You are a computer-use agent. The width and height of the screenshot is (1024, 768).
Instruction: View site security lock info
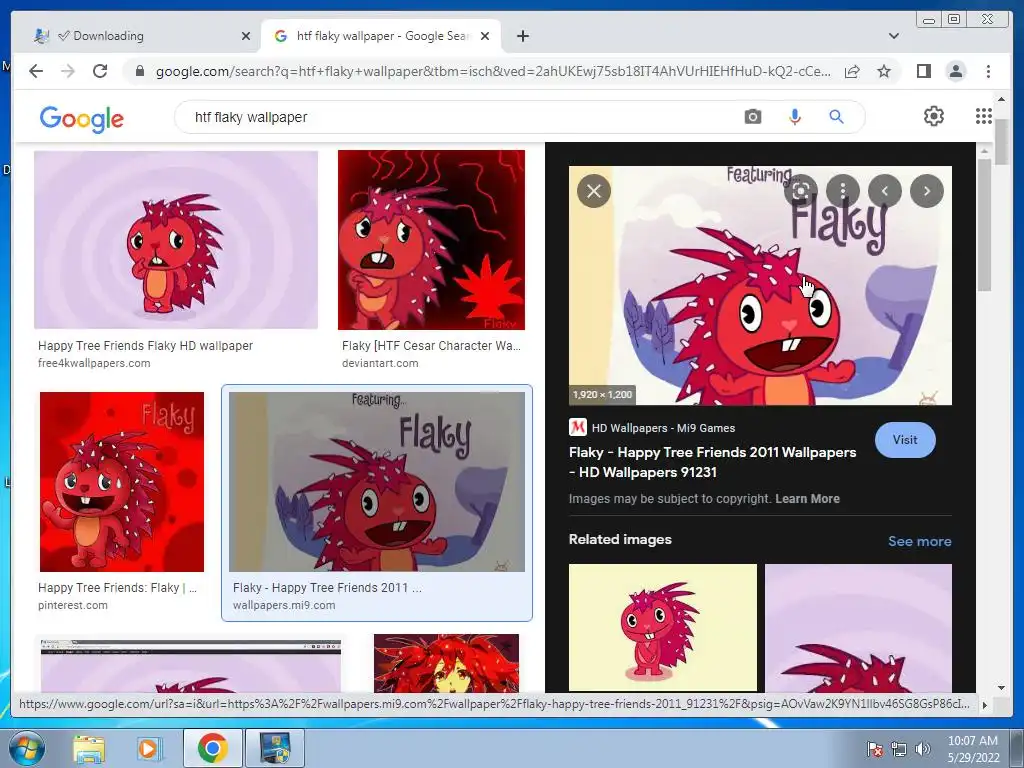point(139,71)
